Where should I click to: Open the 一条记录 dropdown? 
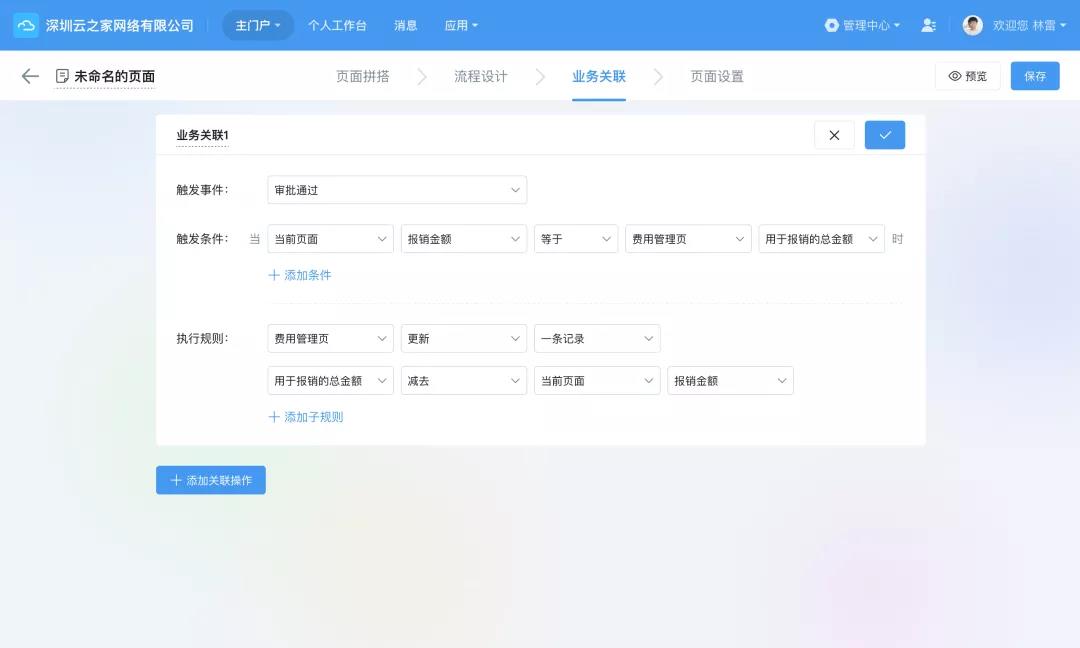597,339
